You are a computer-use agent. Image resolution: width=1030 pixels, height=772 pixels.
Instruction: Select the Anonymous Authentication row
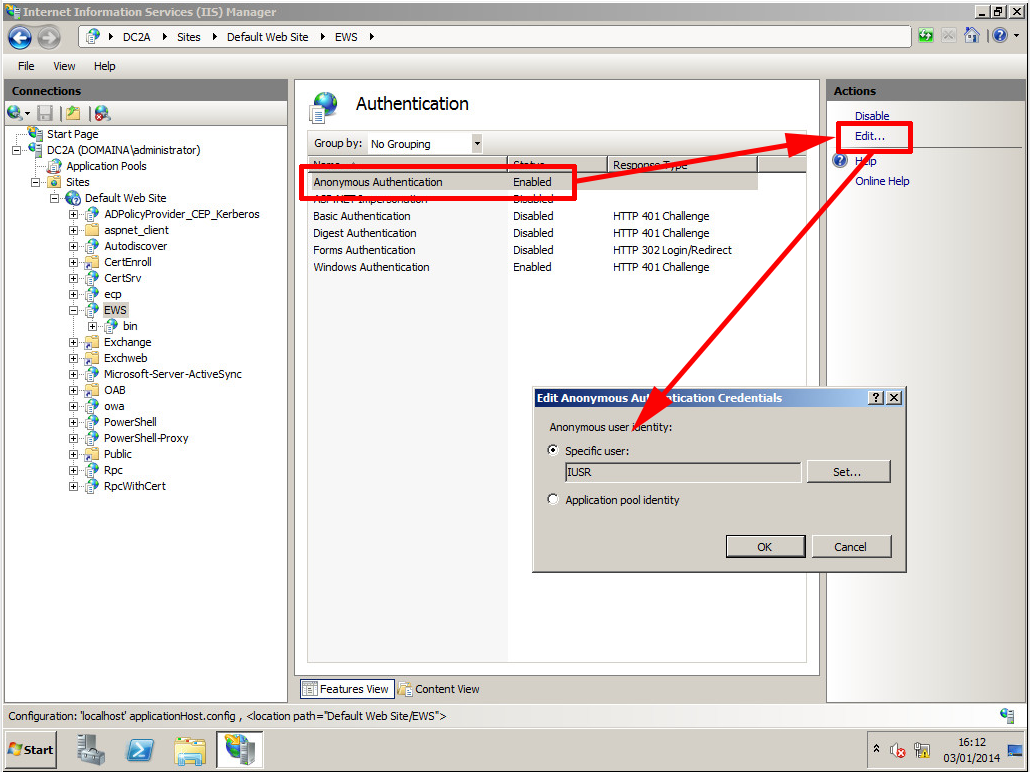pyautogui.click(x=532, y=182)
